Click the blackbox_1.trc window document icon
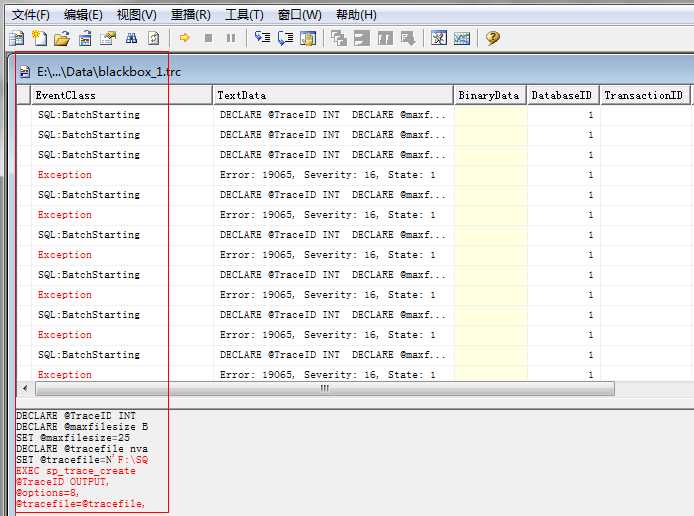Screen dimensions: 694x516 (x=25, y=72)
